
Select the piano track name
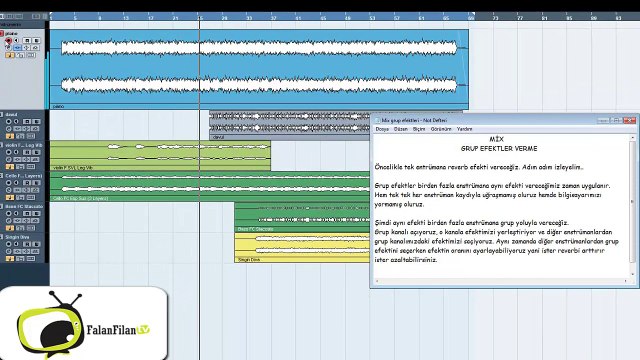click(x=11, y=33)
